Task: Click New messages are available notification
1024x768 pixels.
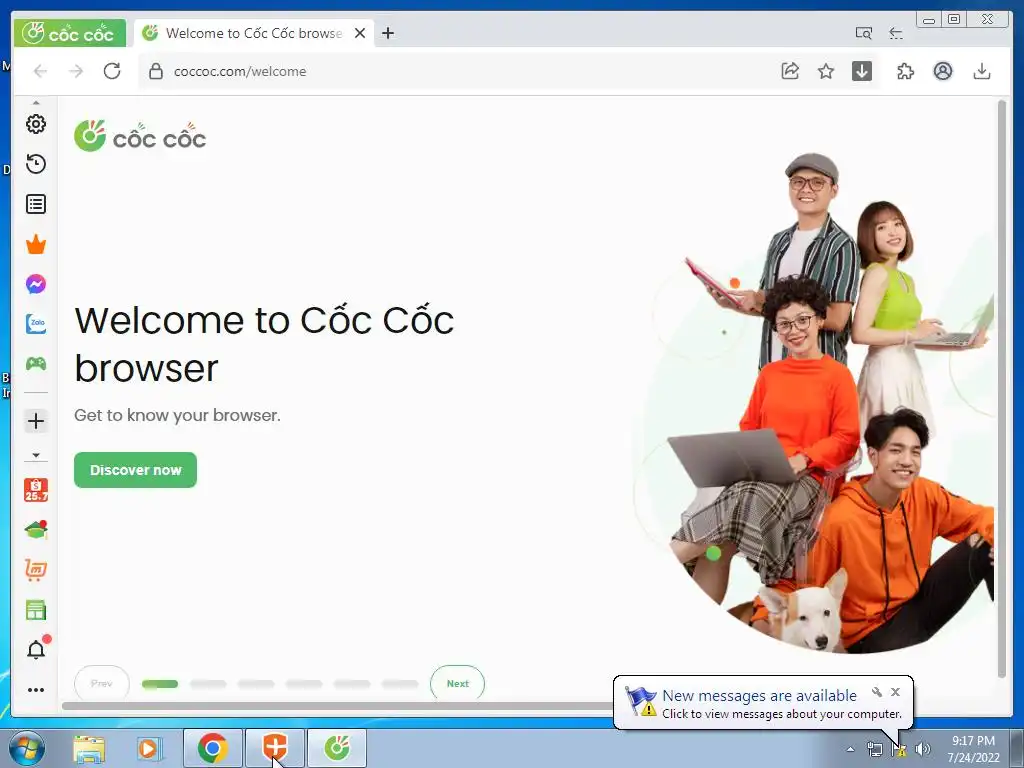Action: (x=760, y=696)
